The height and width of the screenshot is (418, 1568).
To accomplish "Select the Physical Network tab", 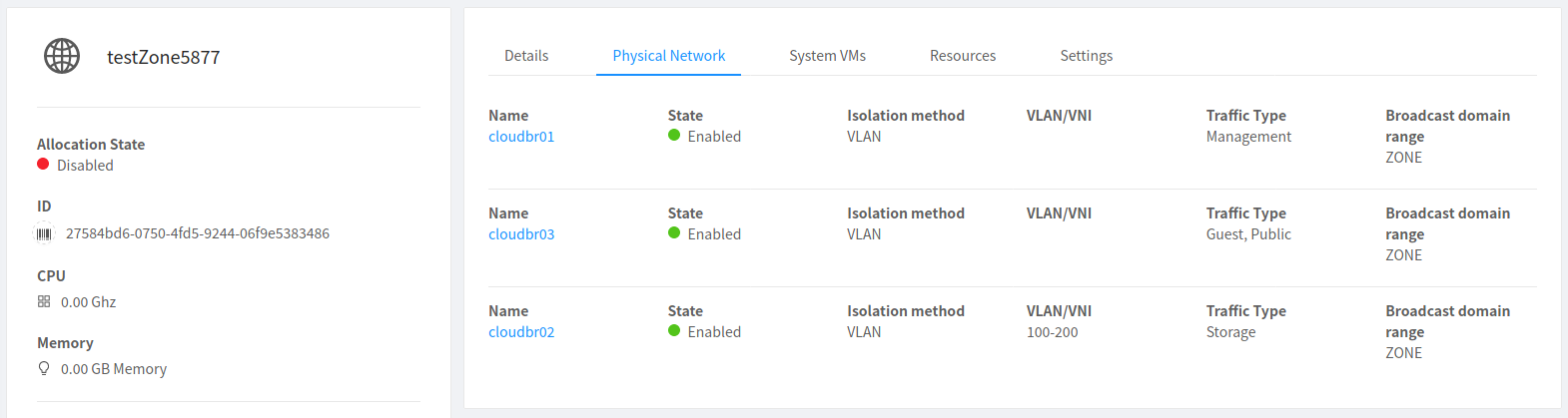I will [668, 56].
